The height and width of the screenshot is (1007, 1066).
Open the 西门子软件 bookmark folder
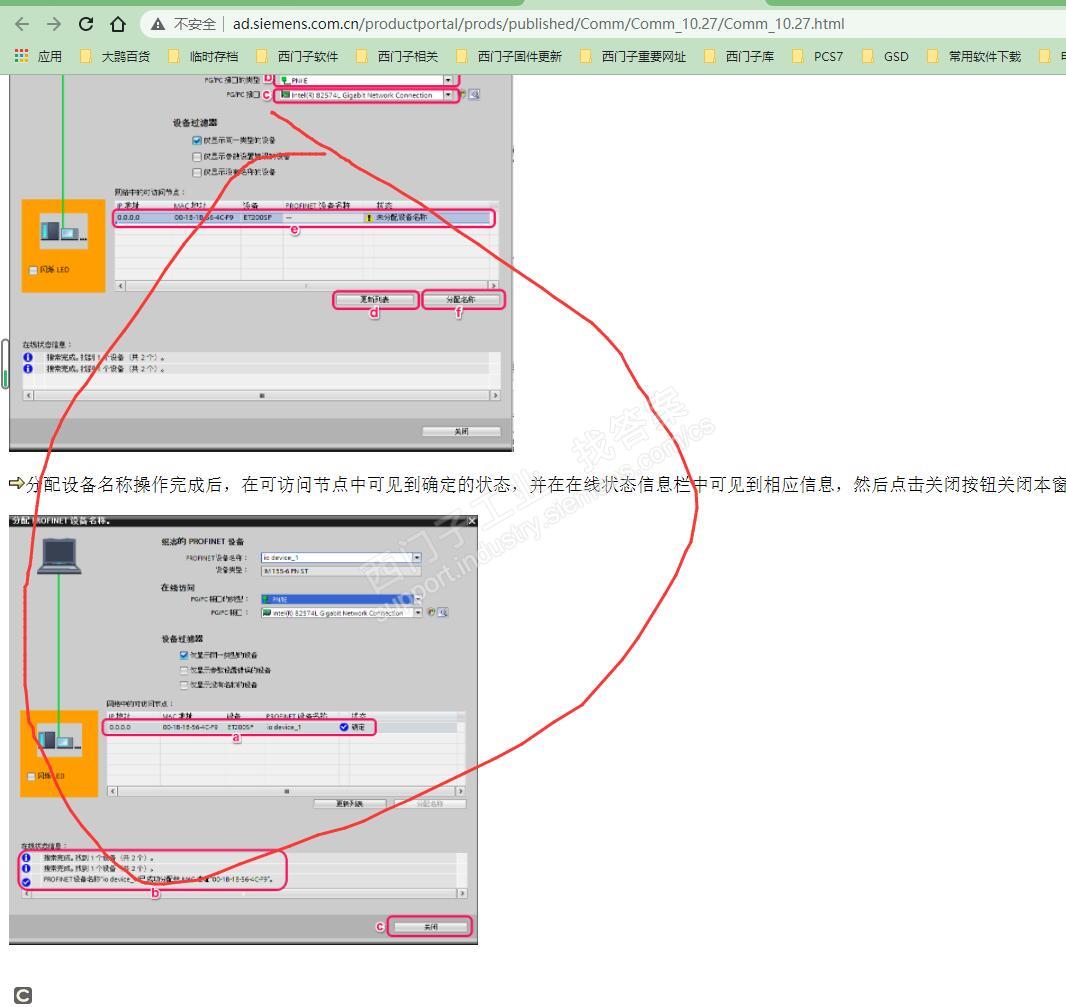pyautogui.click(x=297, y=56)
